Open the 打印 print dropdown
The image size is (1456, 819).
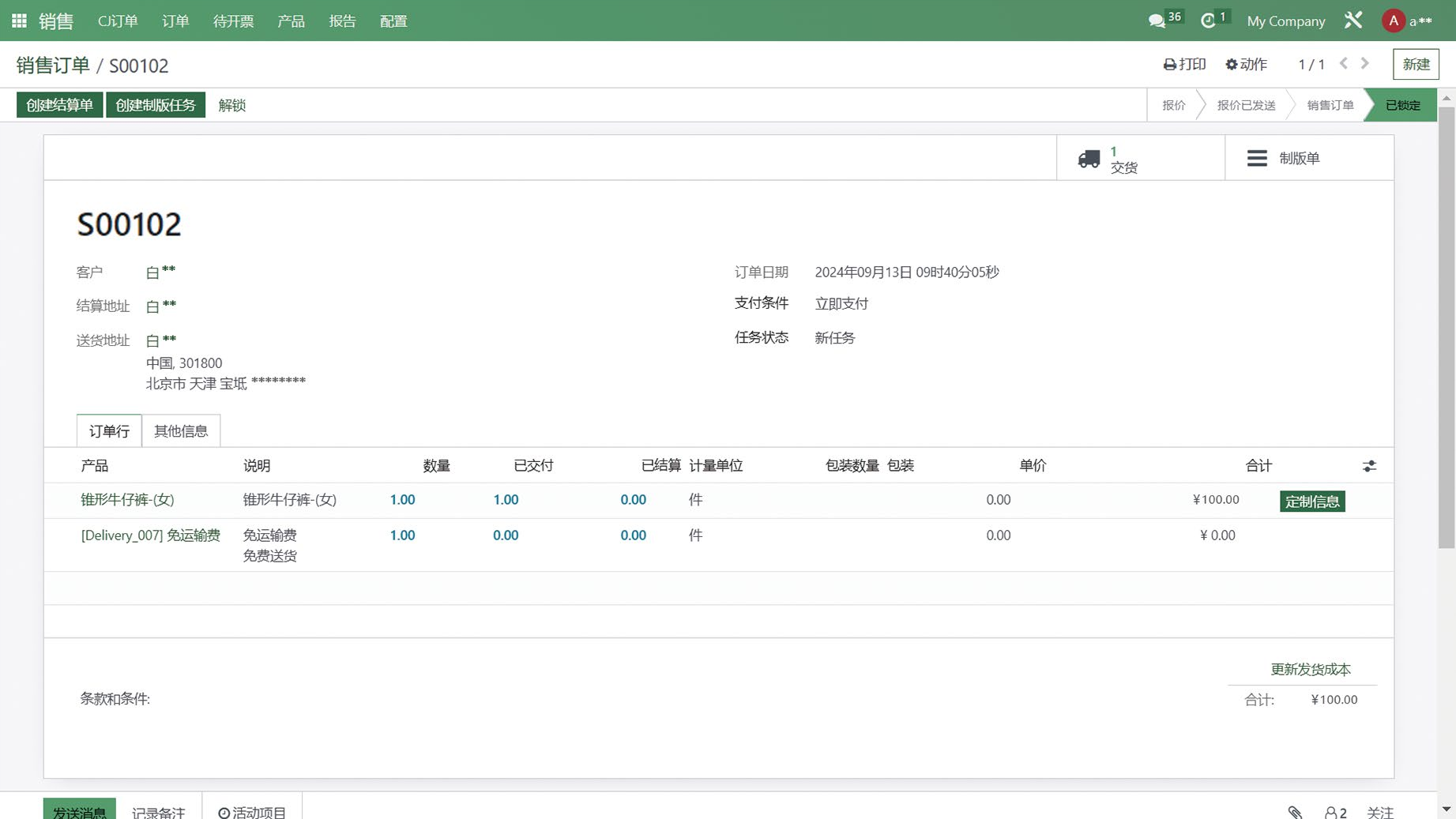[1184, 64]
